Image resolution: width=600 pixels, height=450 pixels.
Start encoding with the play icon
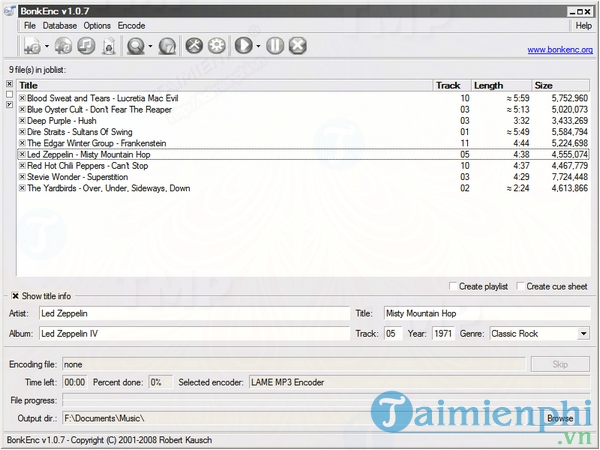[241, 45]
